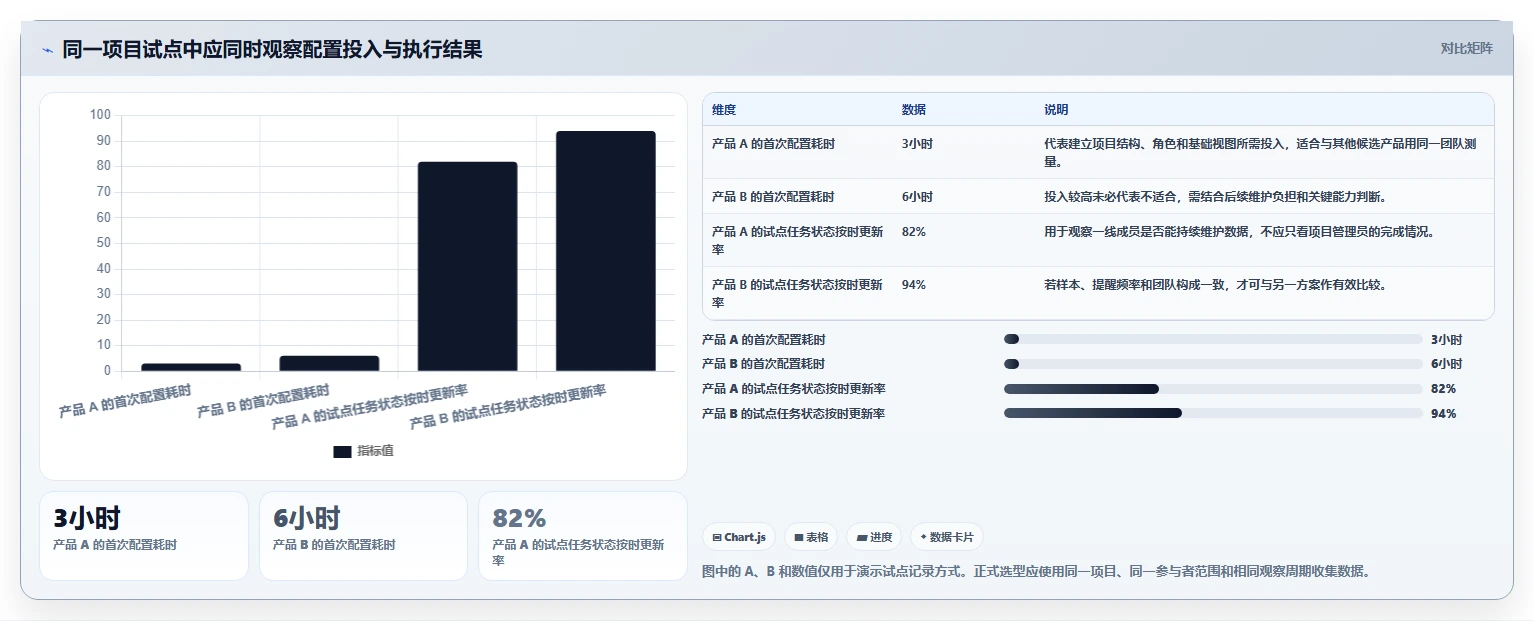Viewport: 1534px width, 621px height.
Task: Click the 3小时 value ending the first progress row
Action: coord(1446,340)
